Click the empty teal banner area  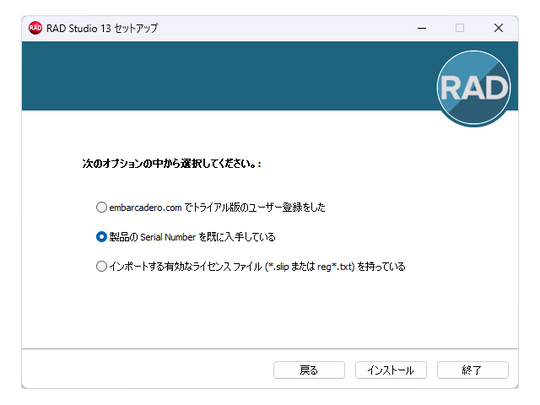click(227, 76)
